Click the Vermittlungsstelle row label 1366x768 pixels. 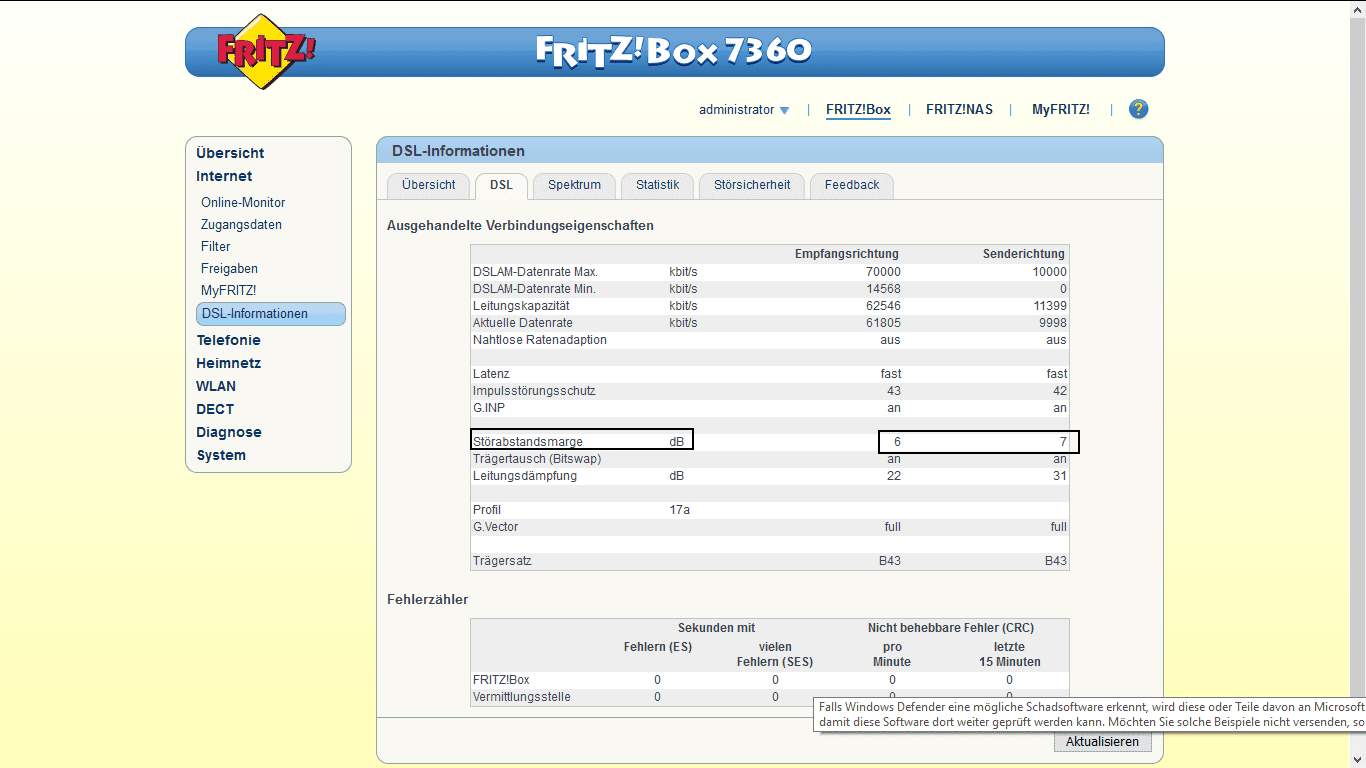pyautogui.click(x=522, y=697)
